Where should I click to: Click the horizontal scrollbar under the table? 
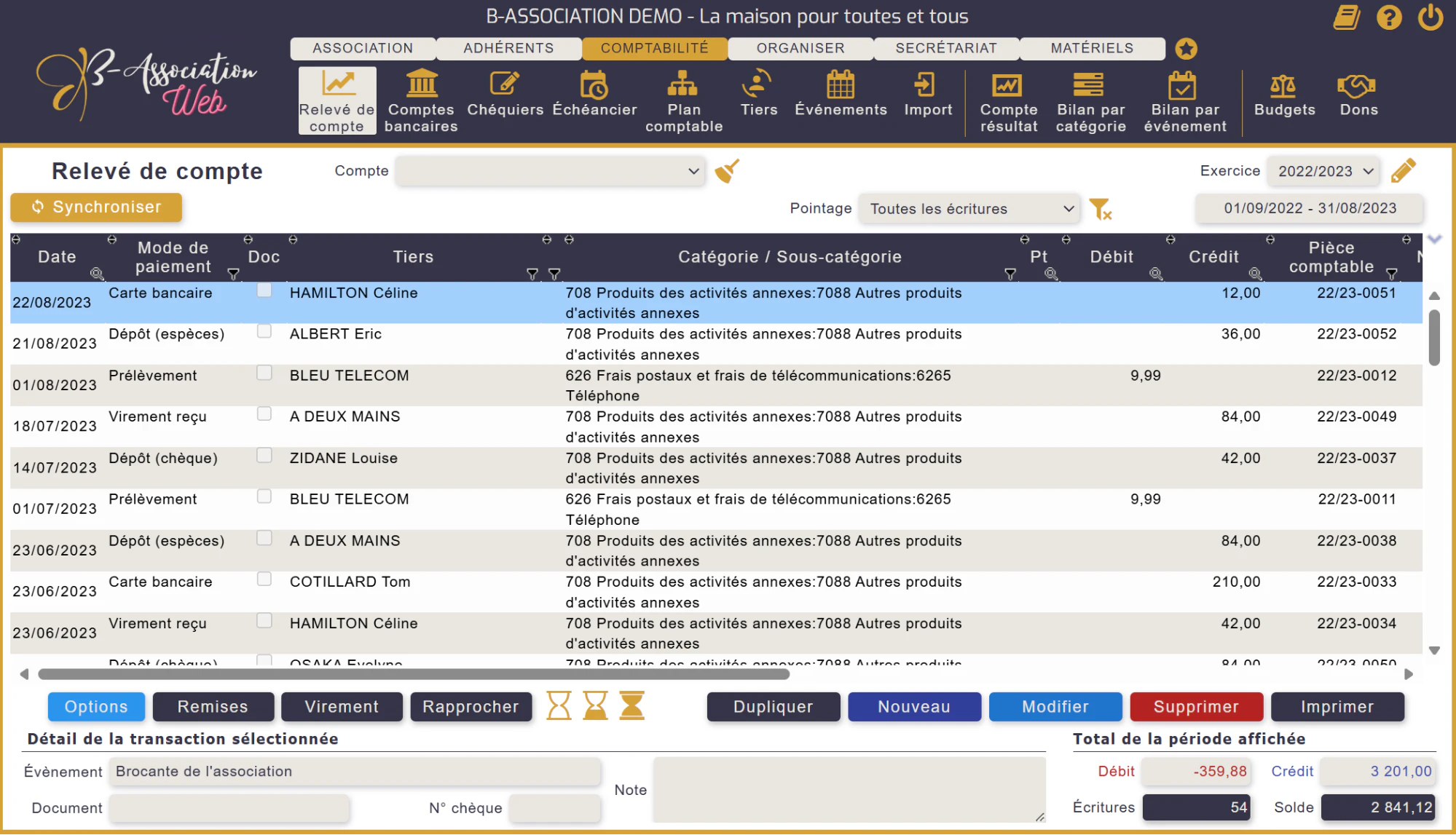tap(414, 674)
